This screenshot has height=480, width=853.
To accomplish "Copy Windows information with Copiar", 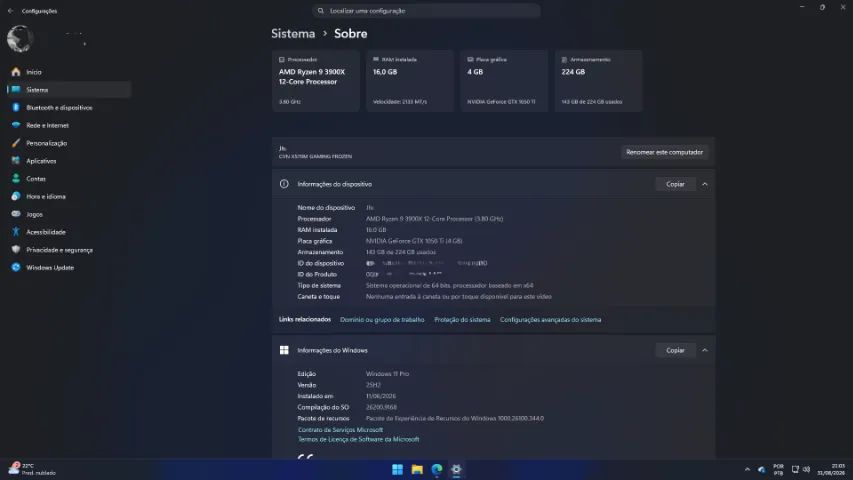I will tap(675, 350).
